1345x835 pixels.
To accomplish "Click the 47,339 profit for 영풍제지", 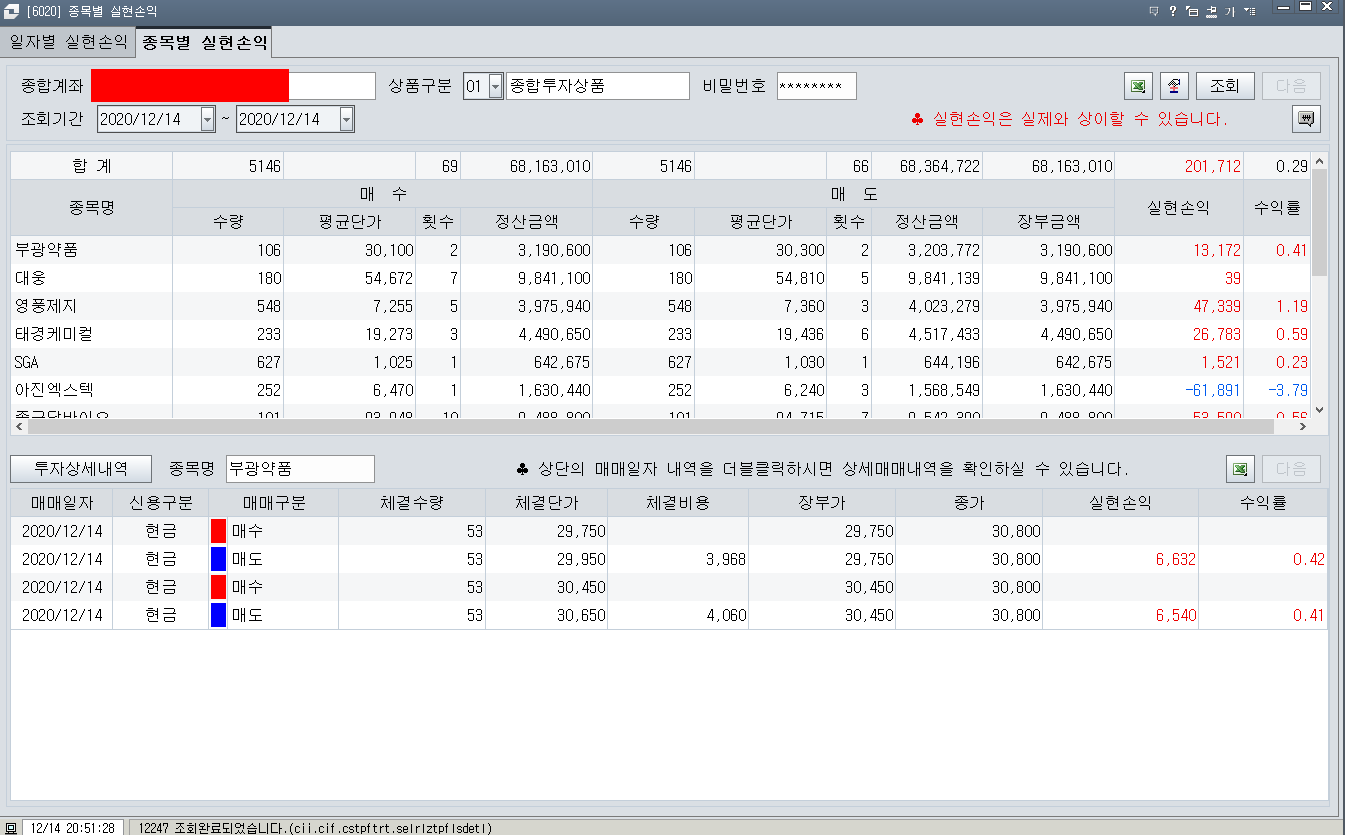I will point(1216,306).
